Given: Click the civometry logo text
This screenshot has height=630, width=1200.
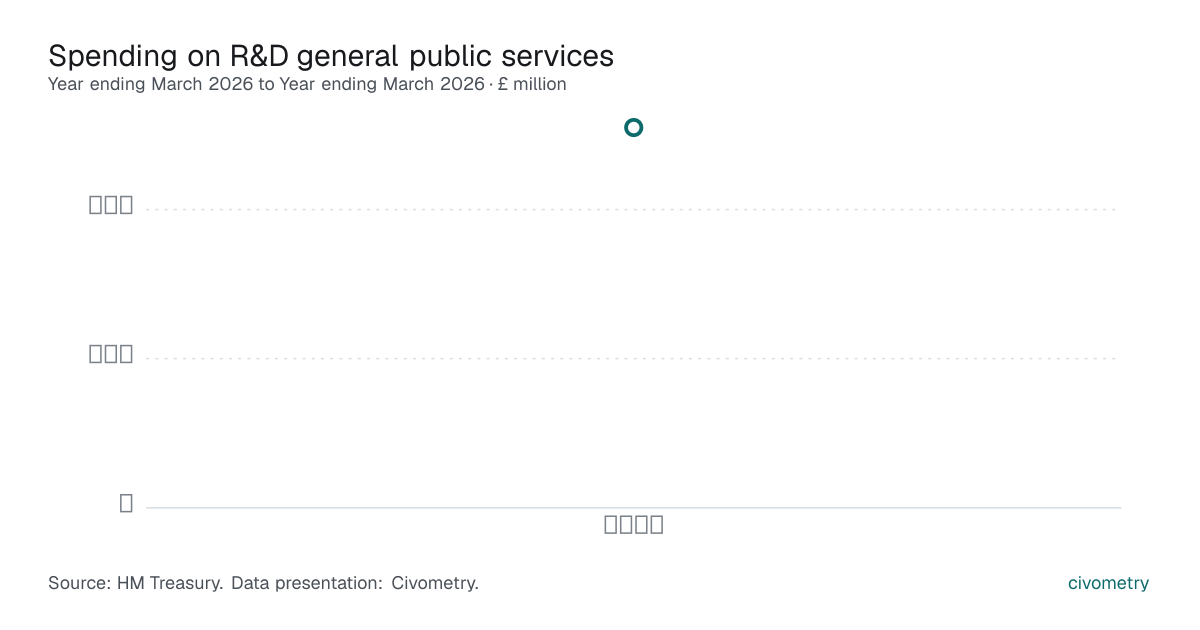Looking at the screenshot, I should click(x=1108, y=583).
